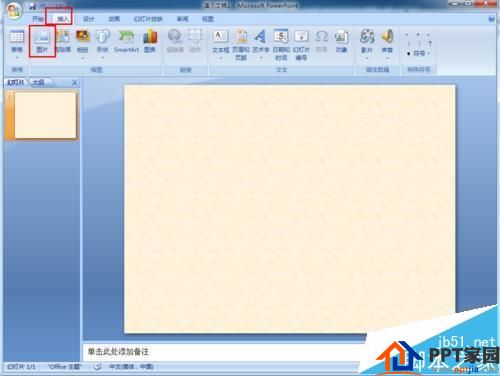Screen dimensions: 500x376
Task: Insert a Picture from file (图片)
Action: point(42,41)
